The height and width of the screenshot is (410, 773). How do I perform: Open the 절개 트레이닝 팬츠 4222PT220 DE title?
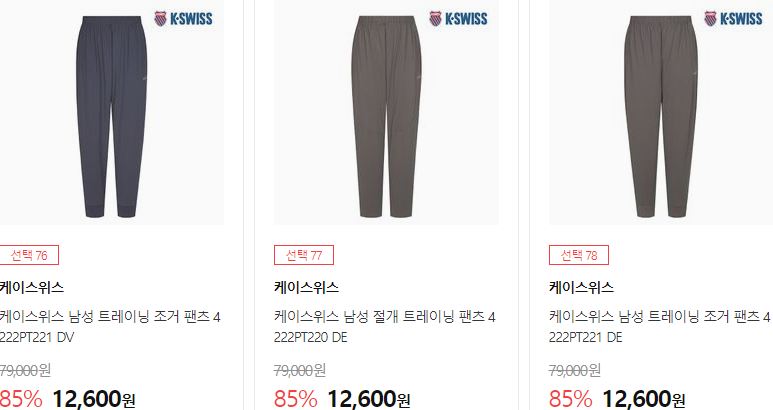pos(385,327)
